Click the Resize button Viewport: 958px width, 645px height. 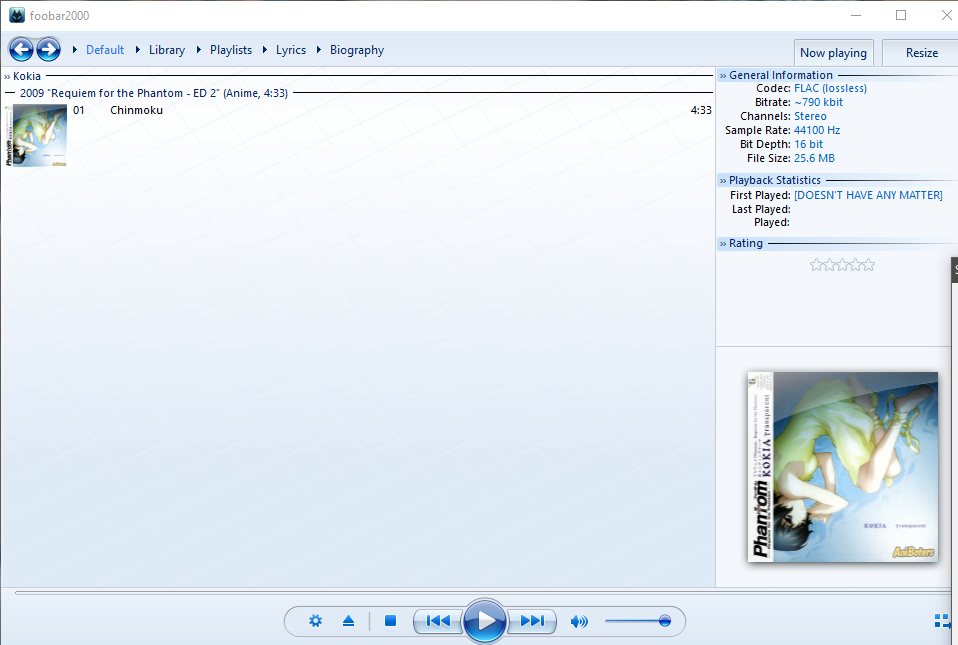click(x=921, y=53)
